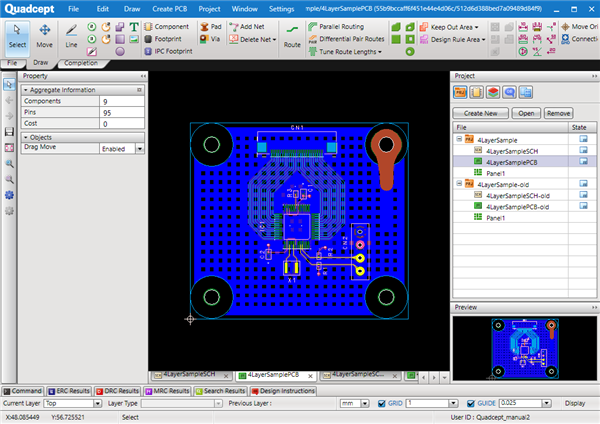Open the mm units dropdown

(x=365, y=403)
